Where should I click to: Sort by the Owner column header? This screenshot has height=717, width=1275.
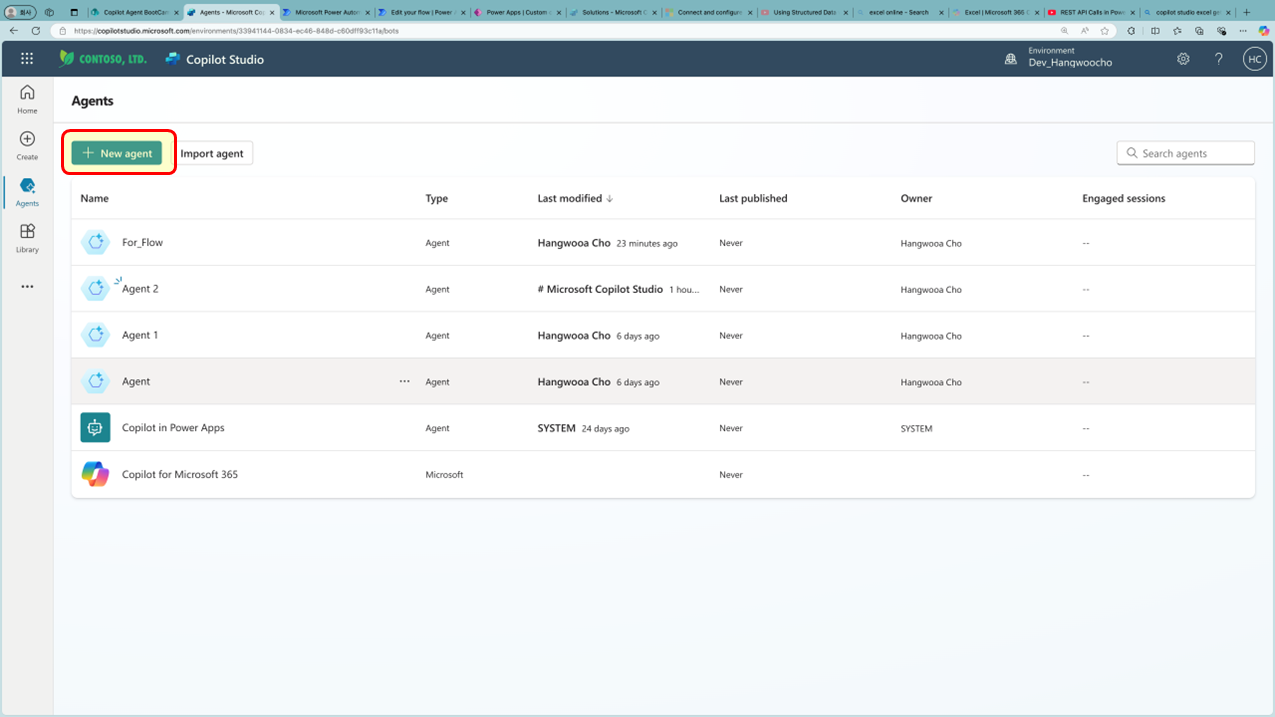coord(916,198)
